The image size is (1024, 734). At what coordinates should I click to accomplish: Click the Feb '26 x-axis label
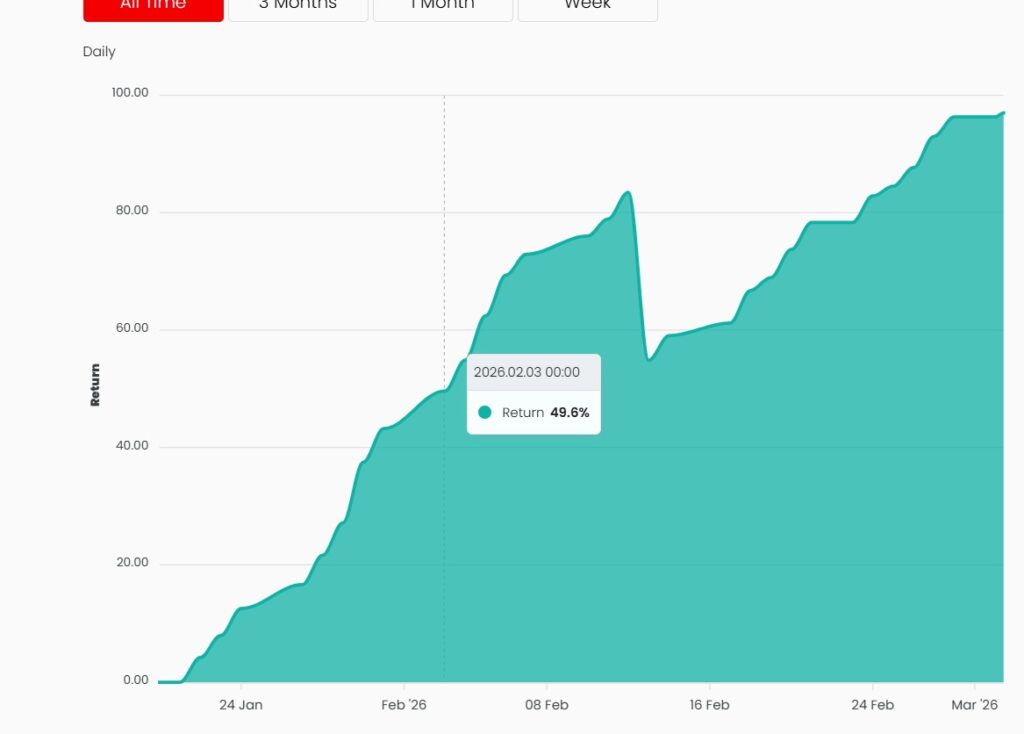click(404, 705)
